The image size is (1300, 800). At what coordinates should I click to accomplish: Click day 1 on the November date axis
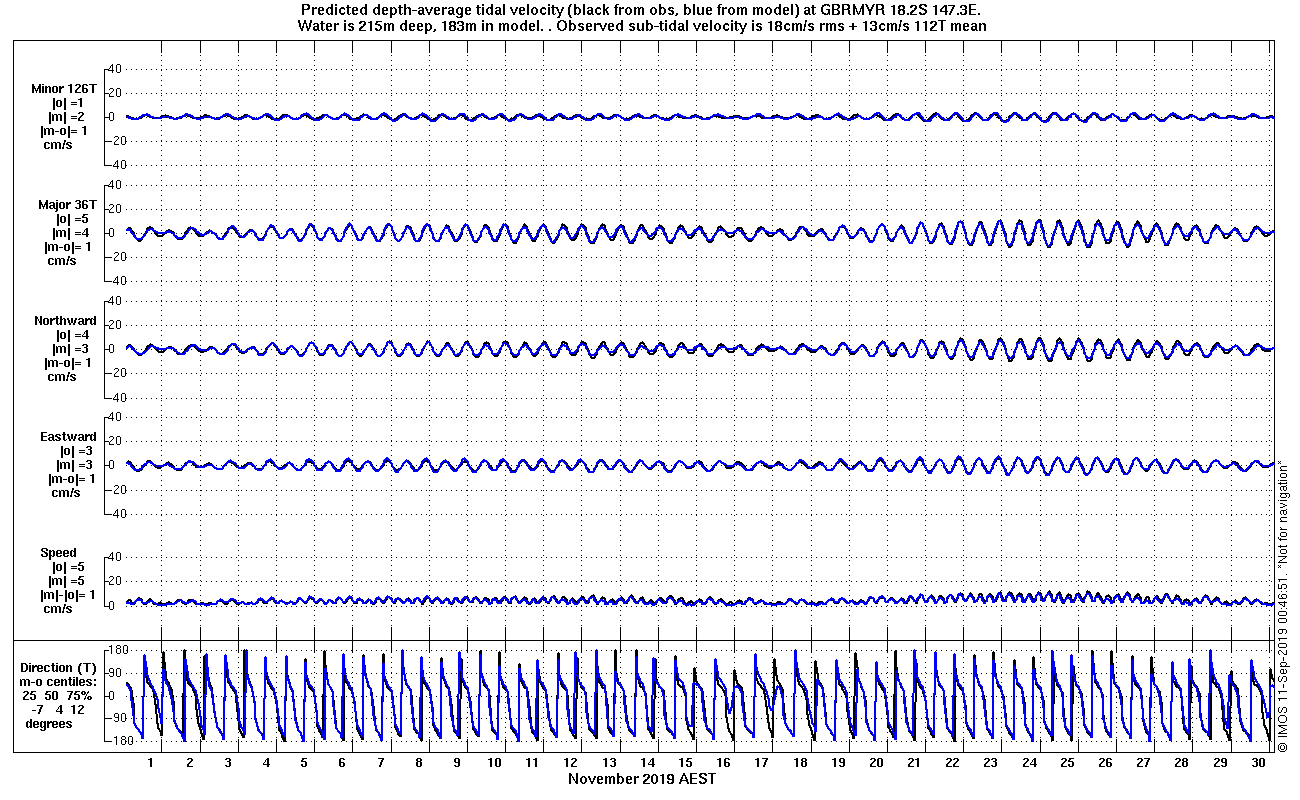click(151, 763)
